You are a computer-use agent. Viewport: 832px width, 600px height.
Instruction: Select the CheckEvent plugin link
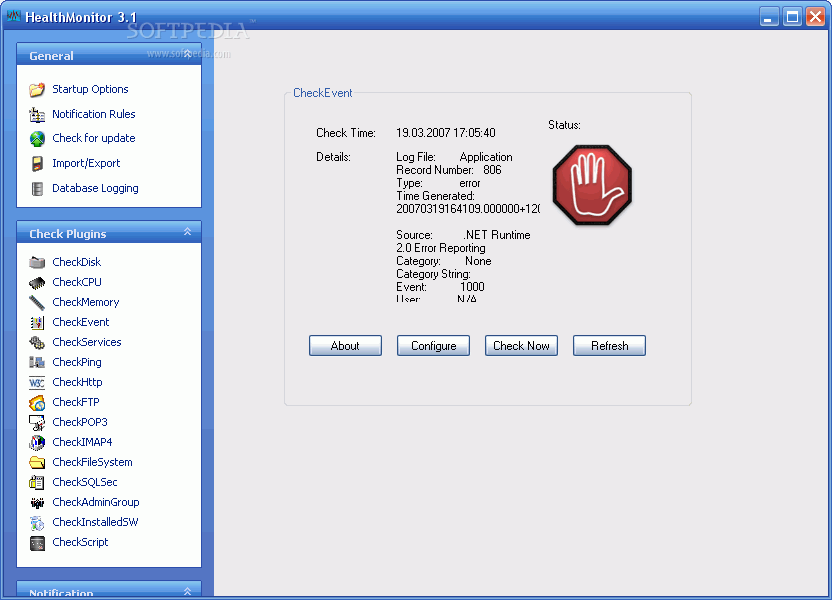pos(81,322)
